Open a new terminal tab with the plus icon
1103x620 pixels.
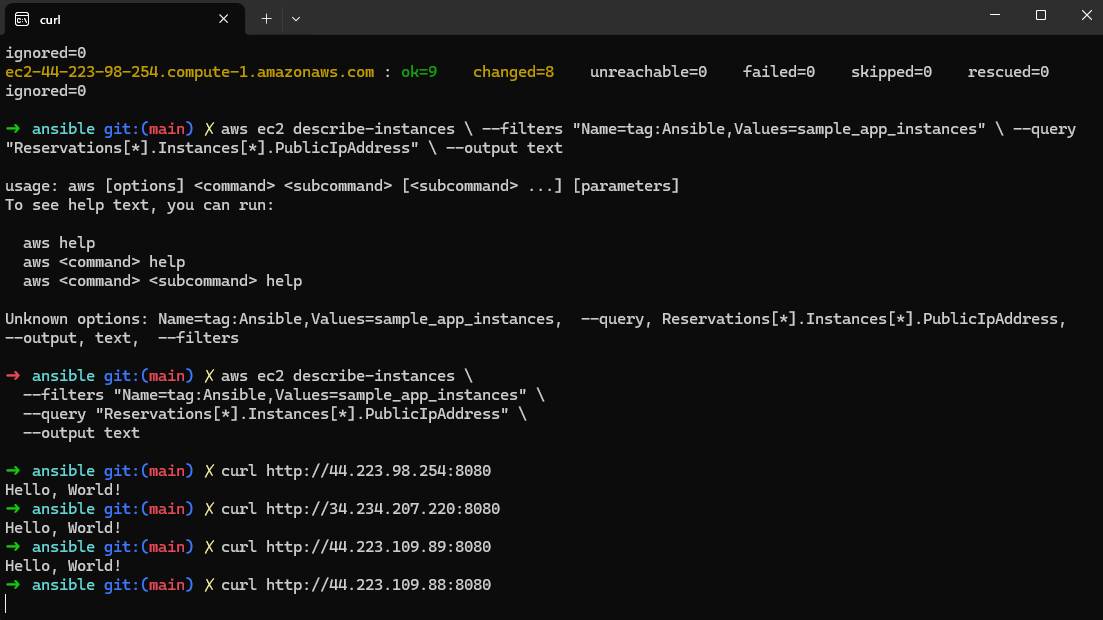(x=266, y=18)
